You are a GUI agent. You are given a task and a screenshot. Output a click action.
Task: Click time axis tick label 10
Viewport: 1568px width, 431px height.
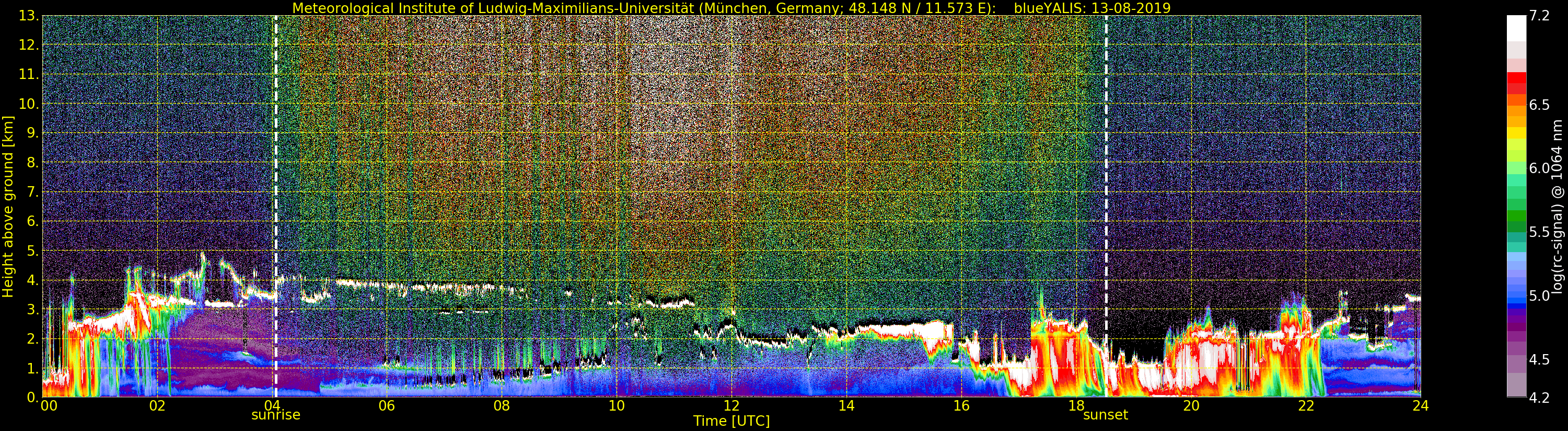[617, 406]
